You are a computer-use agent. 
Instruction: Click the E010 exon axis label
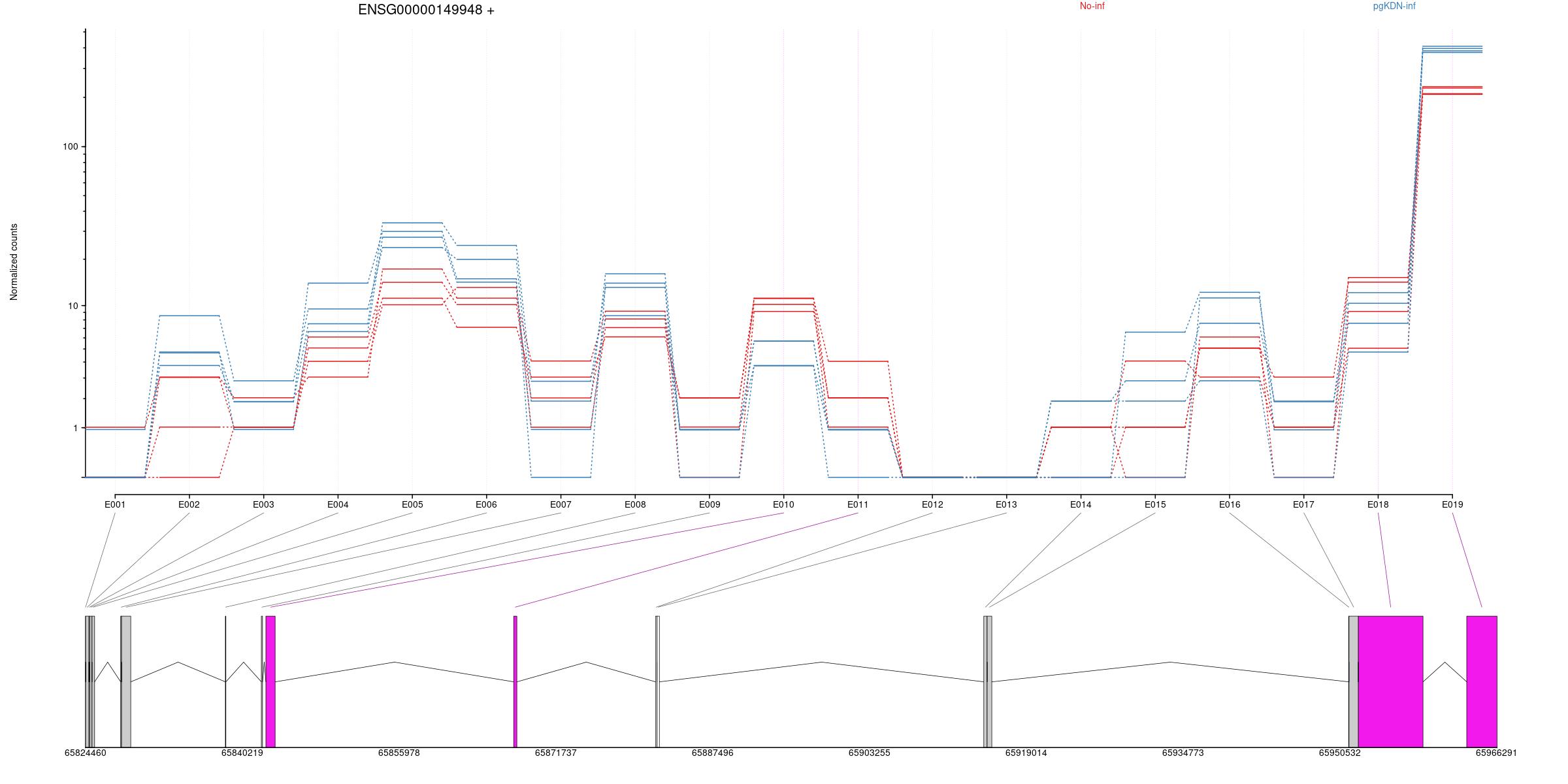783,504
